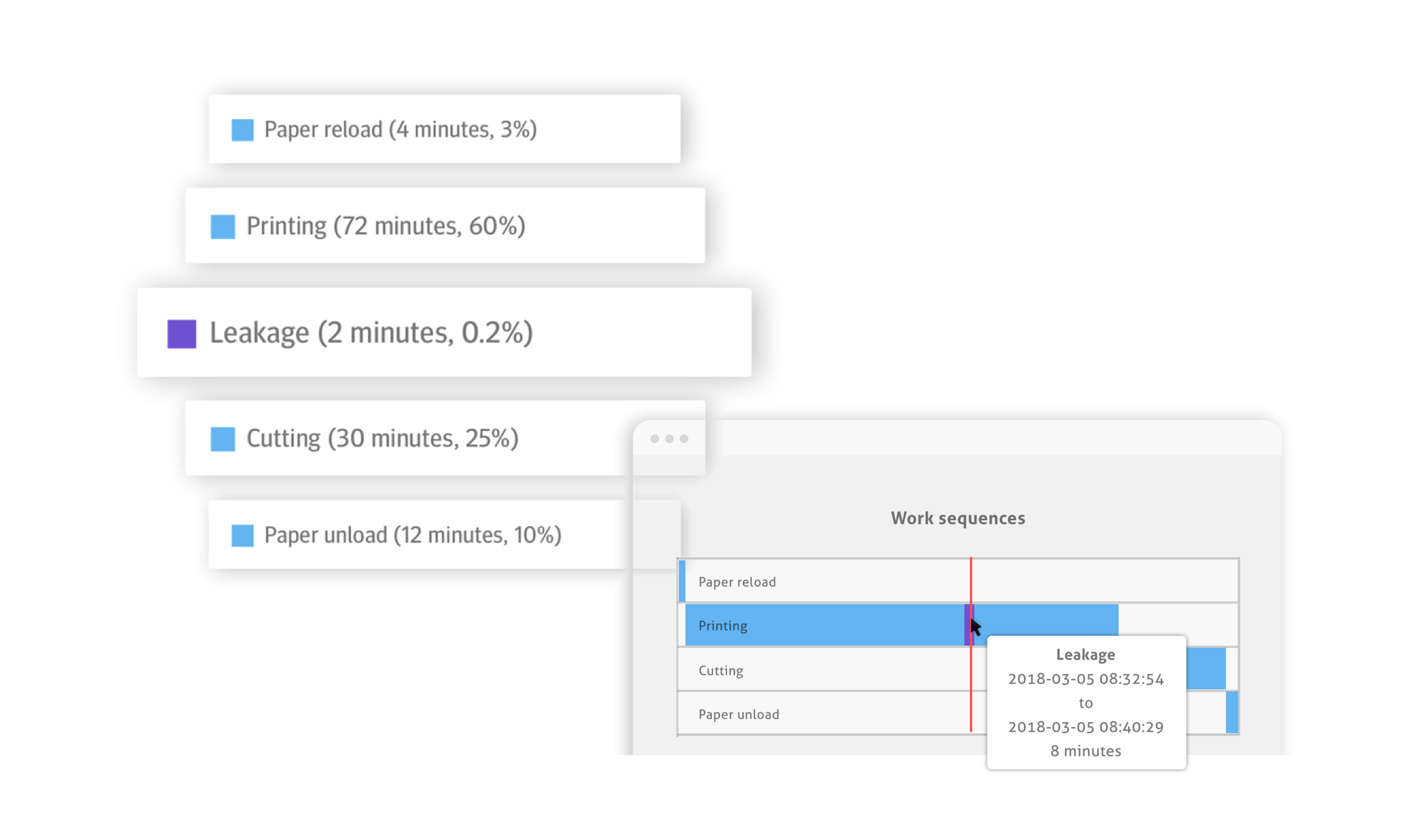The width and height of the screenshot is (1424, 840).
Task: Click the blue Cutting bar segment
Action: pyautogui.click(x=1206, y=669)
